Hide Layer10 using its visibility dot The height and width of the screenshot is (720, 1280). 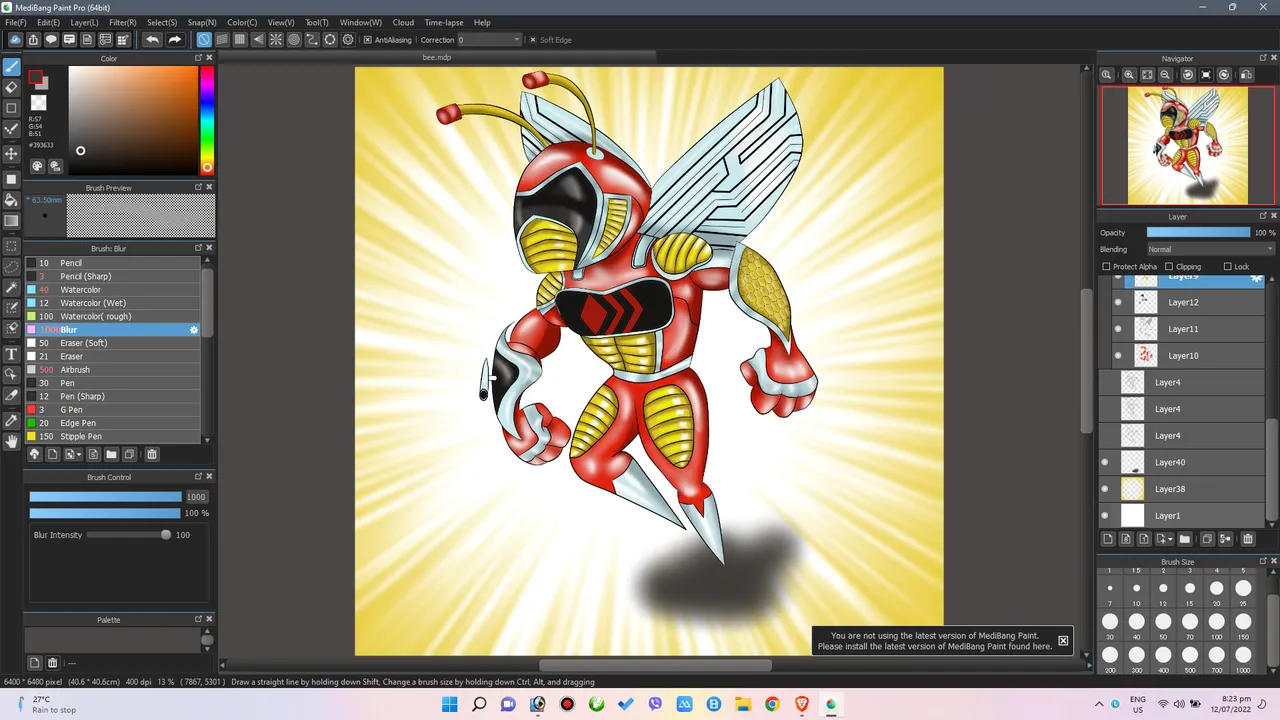(x=1118, y=355)
